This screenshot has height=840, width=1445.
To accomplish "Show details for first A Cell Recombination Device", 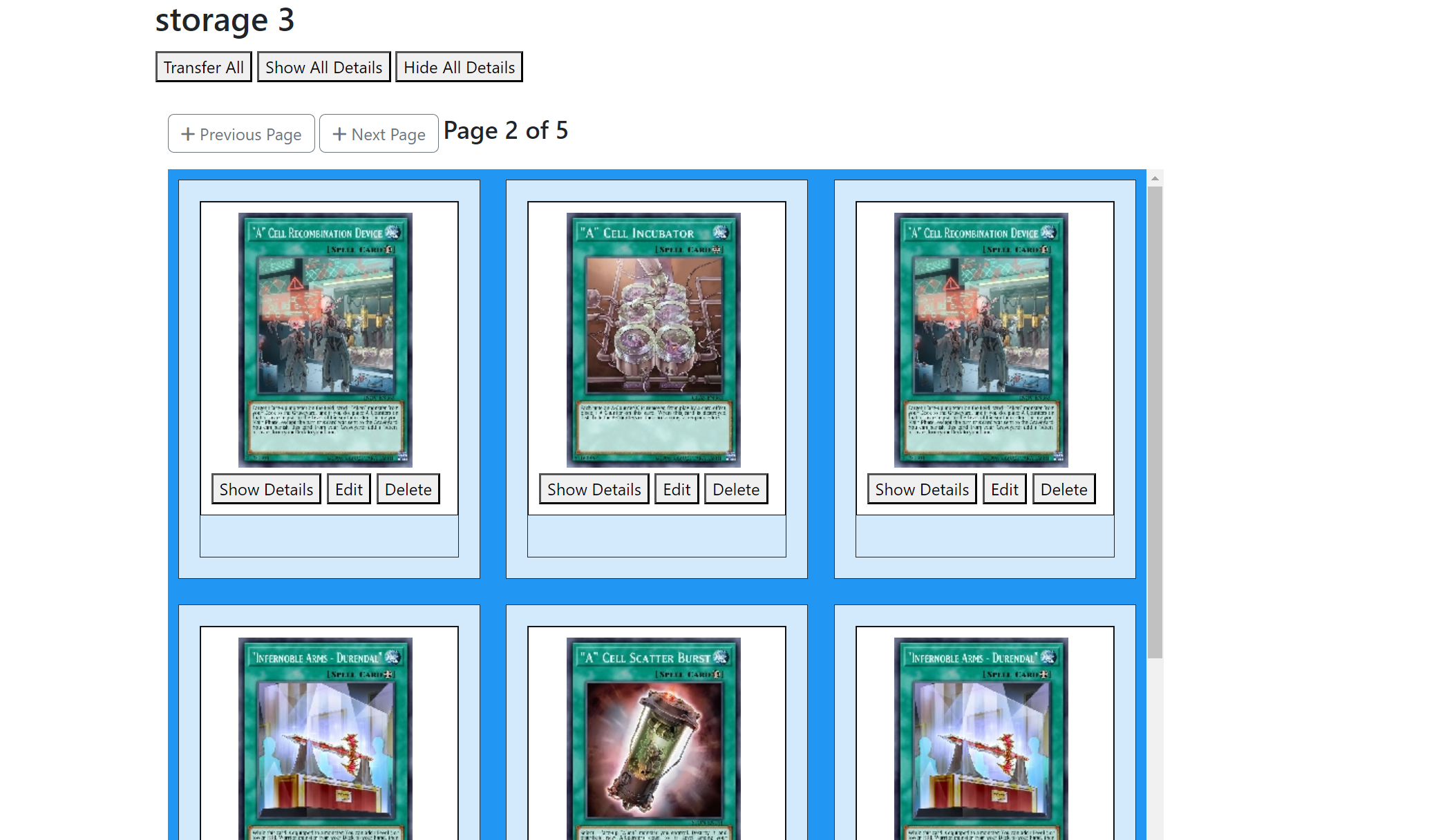I will 266,489.
